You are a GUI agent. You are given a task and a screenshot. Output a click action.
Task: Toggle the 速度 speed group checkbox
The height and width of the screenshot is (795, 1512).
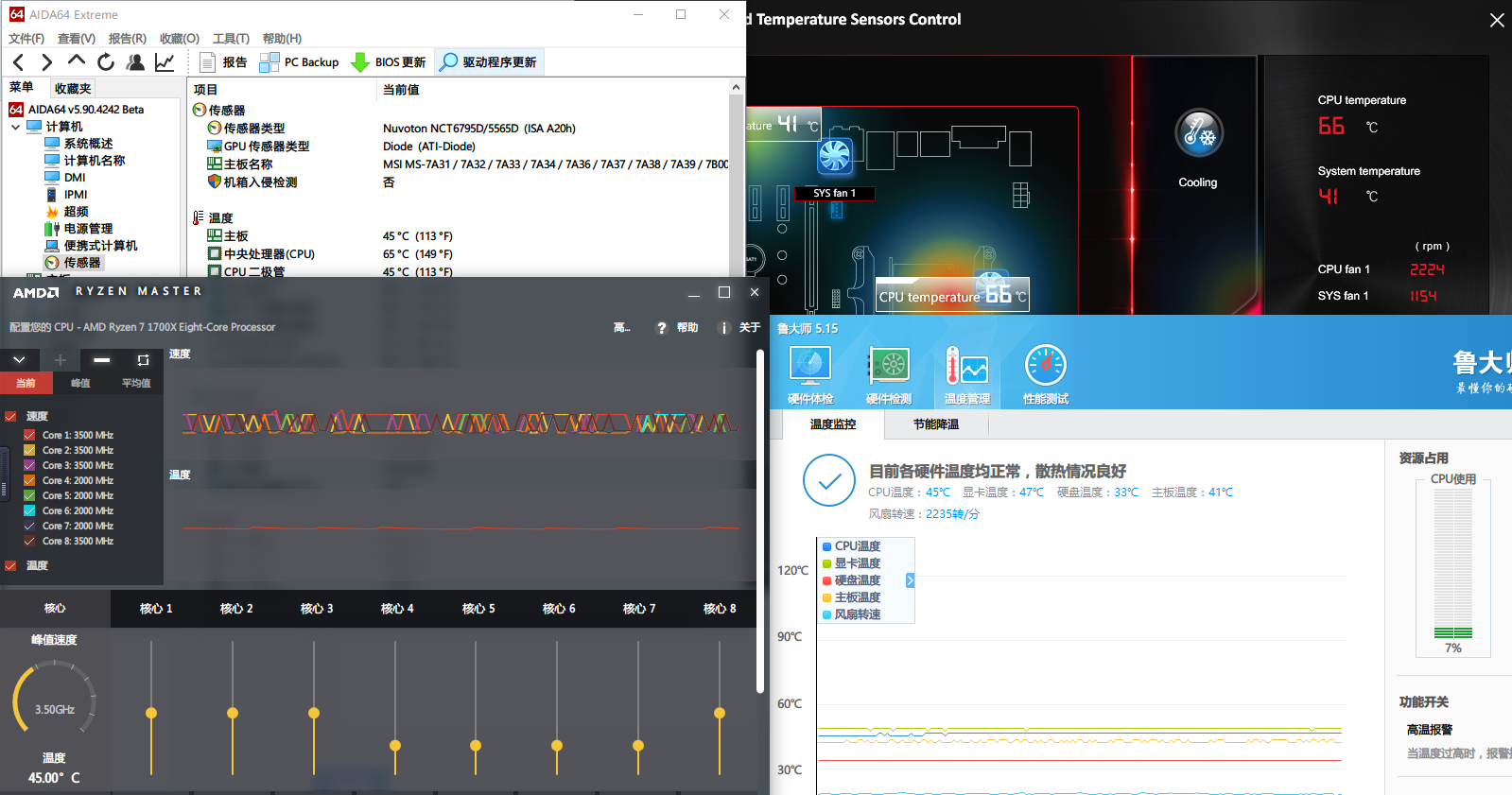click(11, 416)
